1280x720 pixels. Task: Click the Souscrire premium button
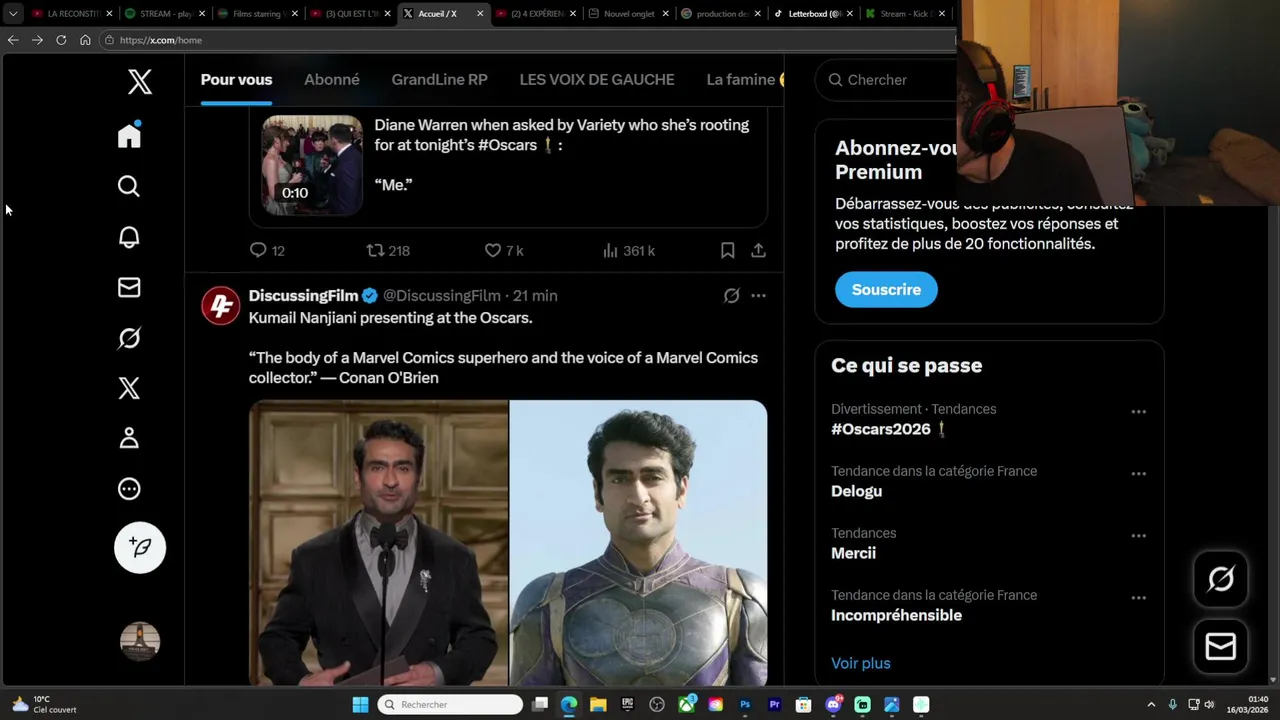886,289
